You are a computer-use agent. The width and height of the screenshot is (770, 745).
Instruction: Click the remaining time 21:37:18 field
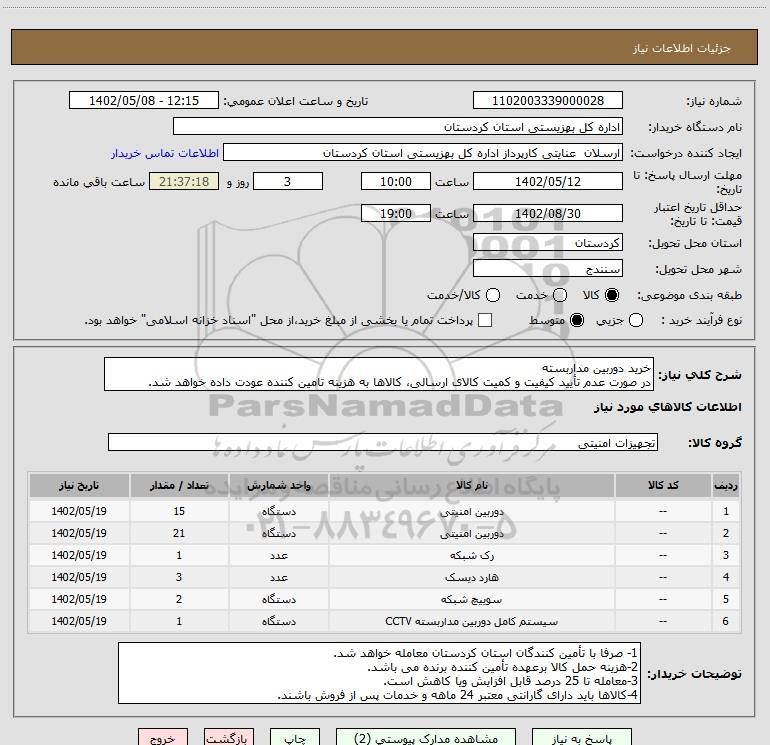tap(184, 181)
